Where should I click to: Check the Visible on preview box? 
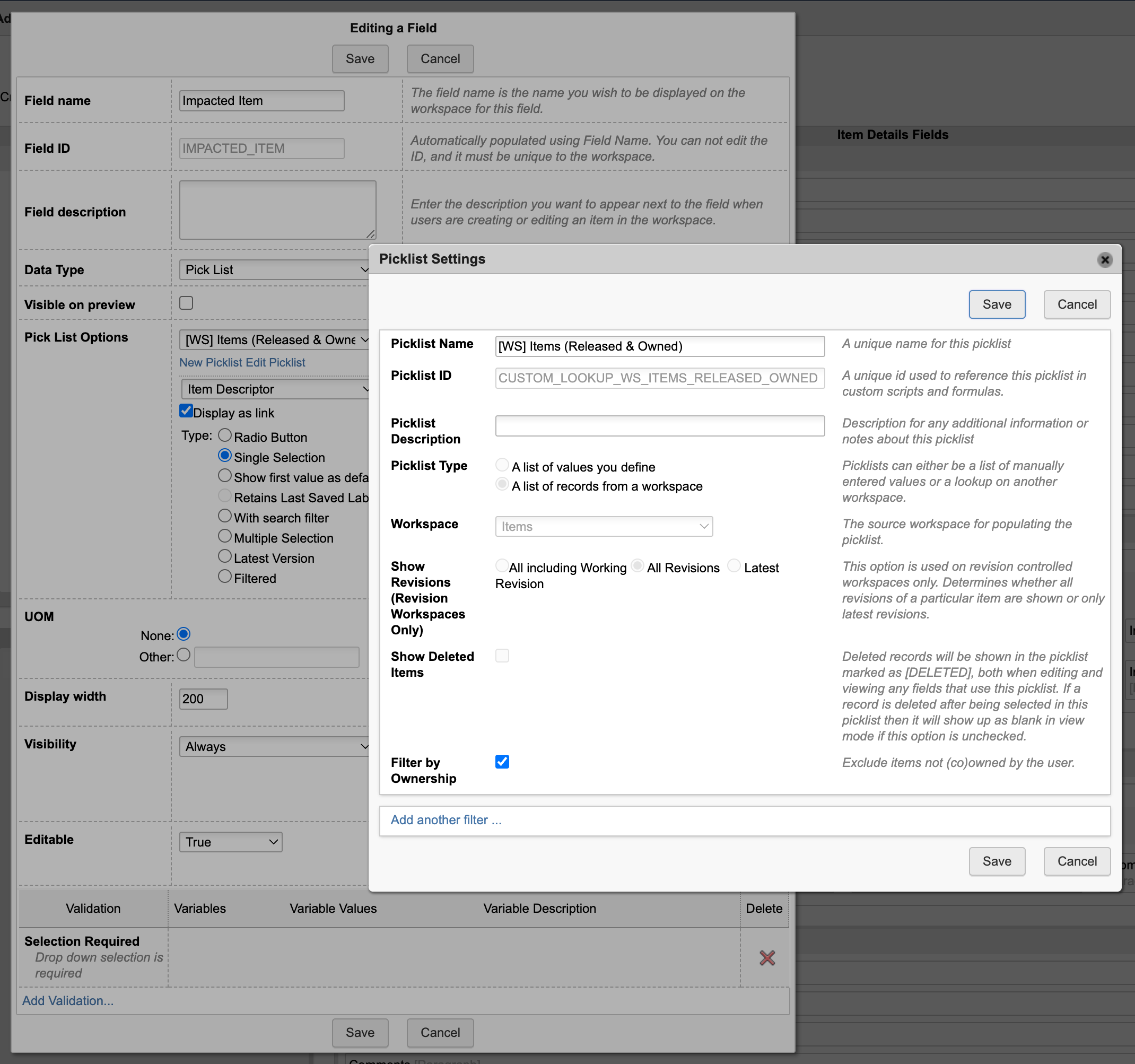pyautogui.click(x=186, y=303)
